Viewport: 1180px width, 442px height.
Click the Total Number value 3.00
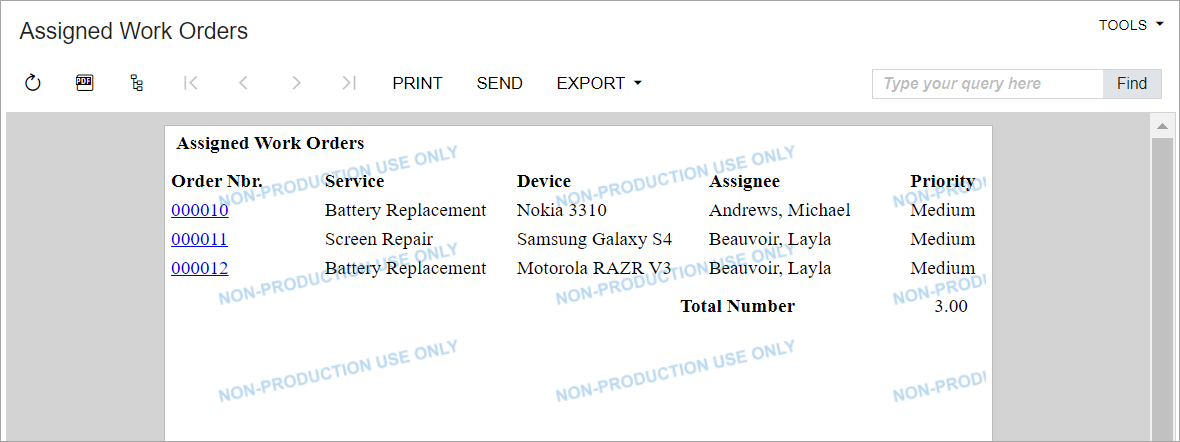coord(950,306)
